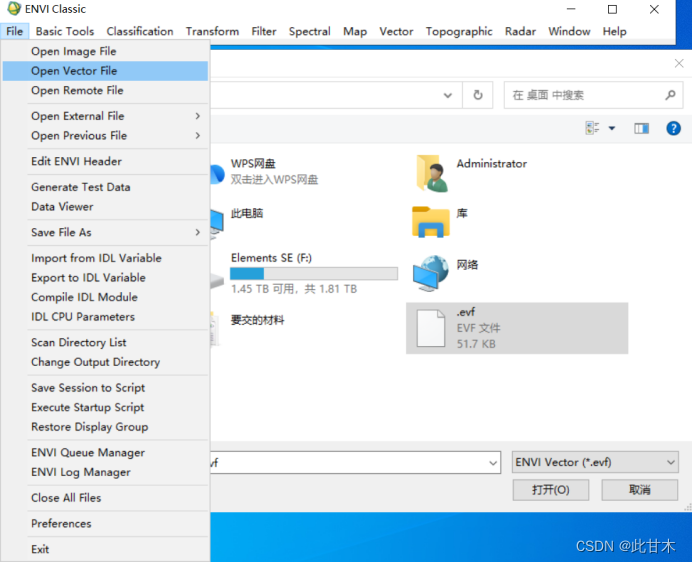The height and width of the screenshot is (563, 692).
Task: Open the Radar menu
Action: [520, 31]
